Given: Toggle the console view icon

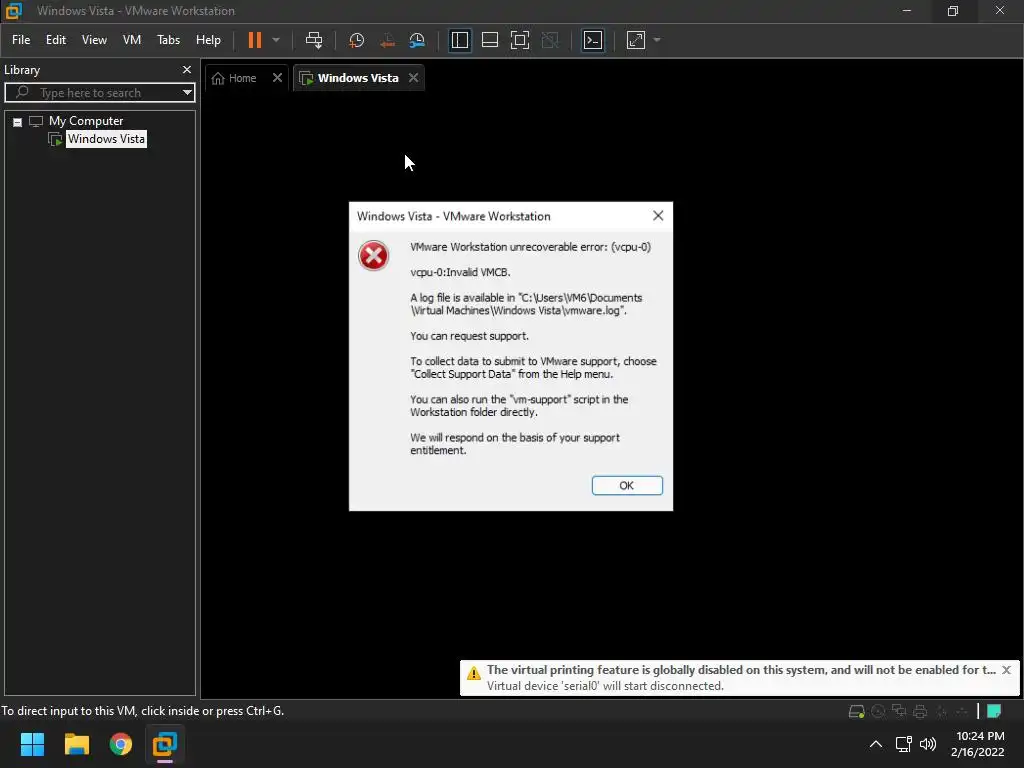Looking at the screenshot, I should click(593, 40).
